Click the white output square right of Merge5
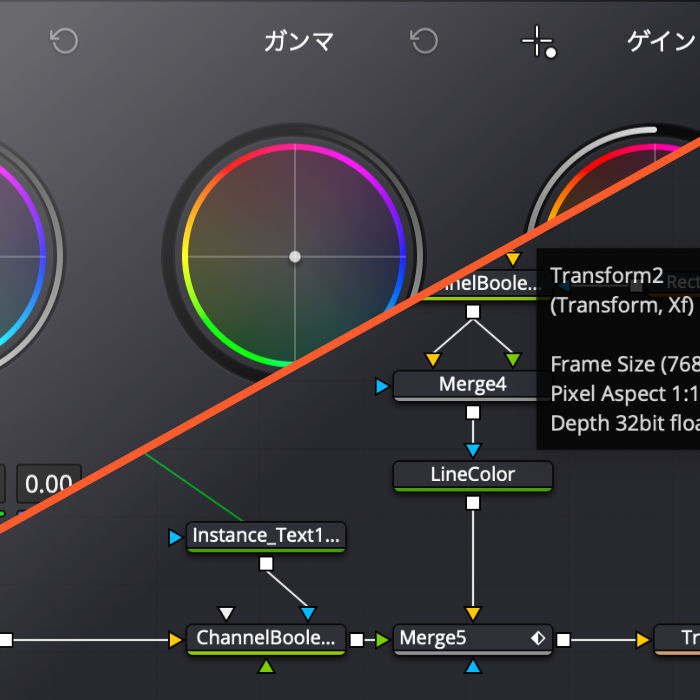This screenshot has width=700, height=700. click(563, 640)
